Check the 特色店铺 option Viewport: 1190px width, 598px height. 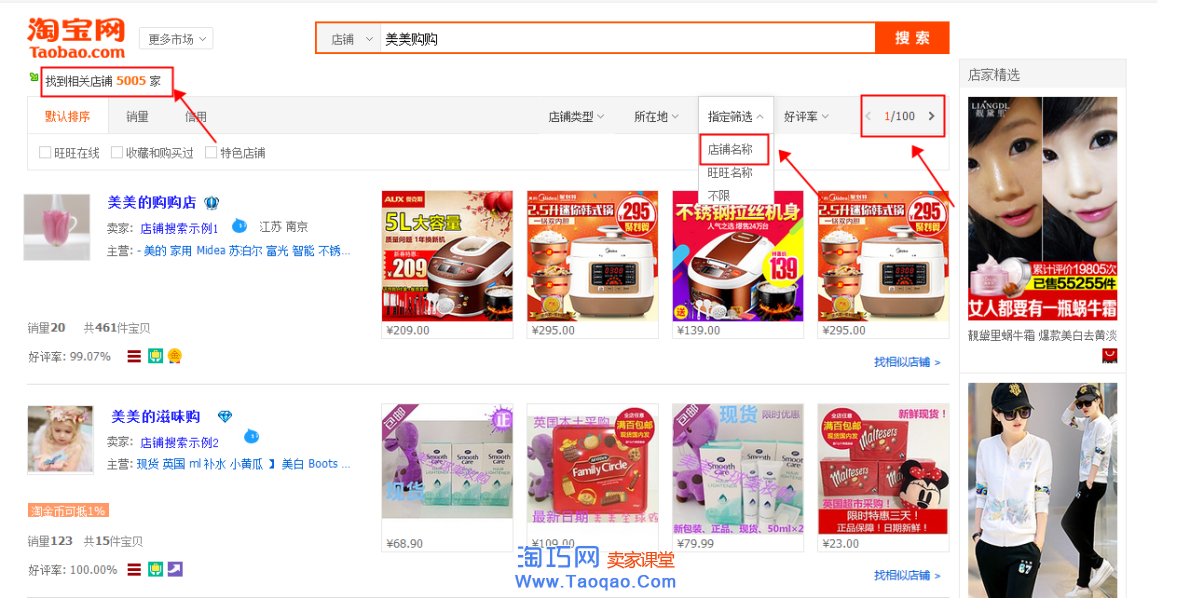pyautogui.click(x=211, y=153)
